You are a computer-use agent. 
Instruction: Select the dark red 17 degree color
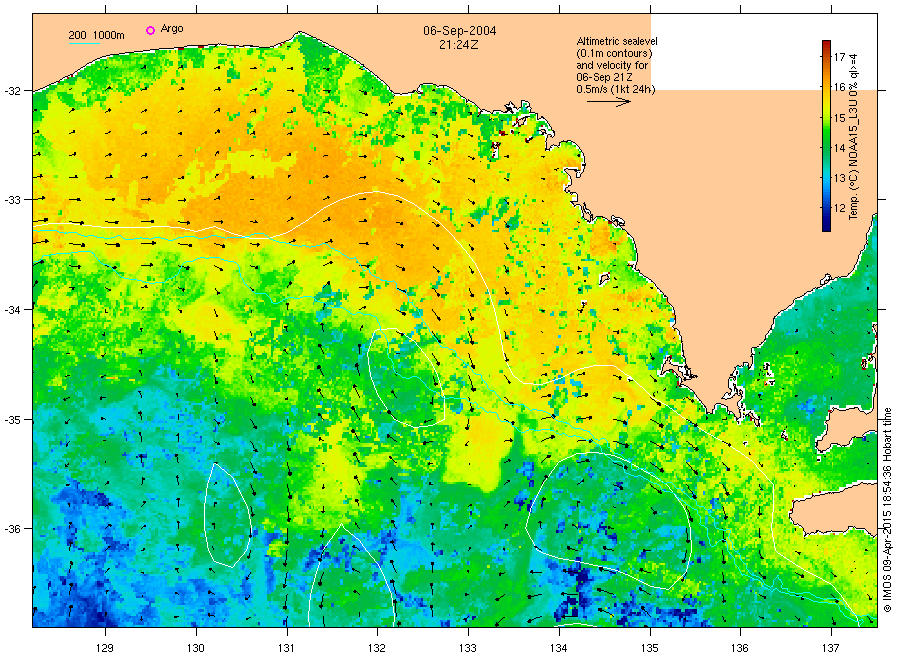tap(826, 46)
